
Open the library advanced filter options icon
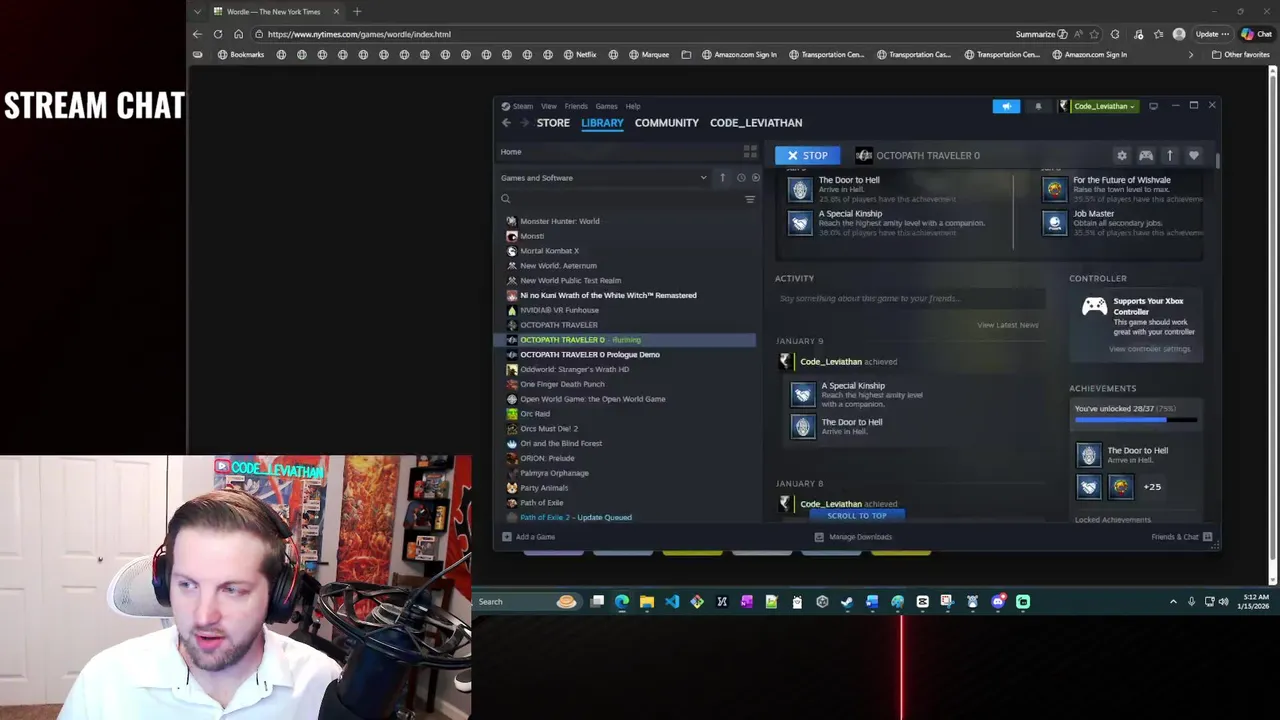[750, 199]
